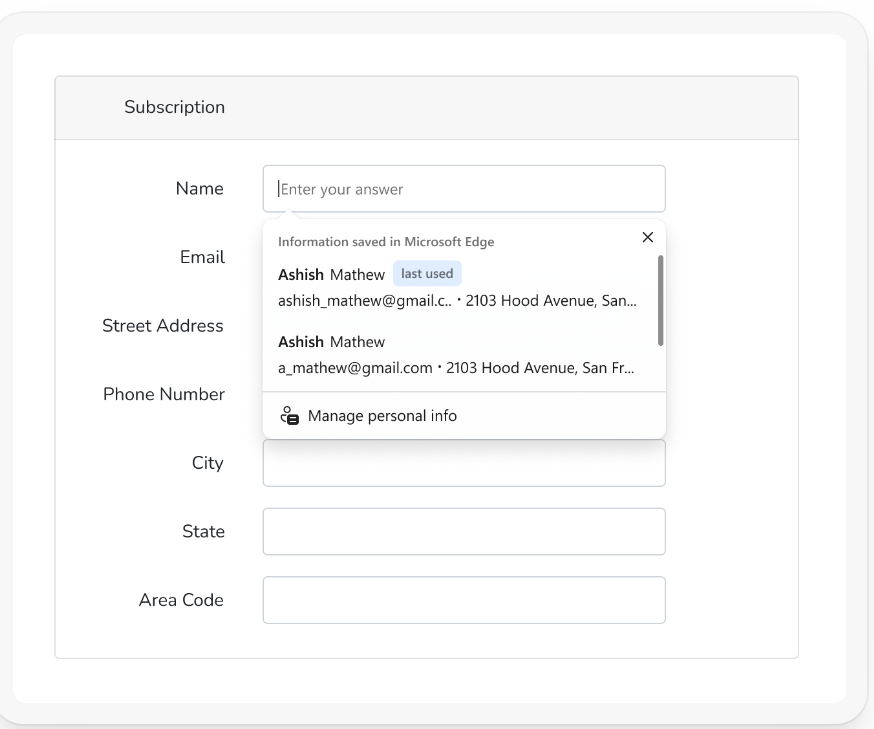Click the Area Code label
This screenshot has height=729, width=874.
coord(181,600)
